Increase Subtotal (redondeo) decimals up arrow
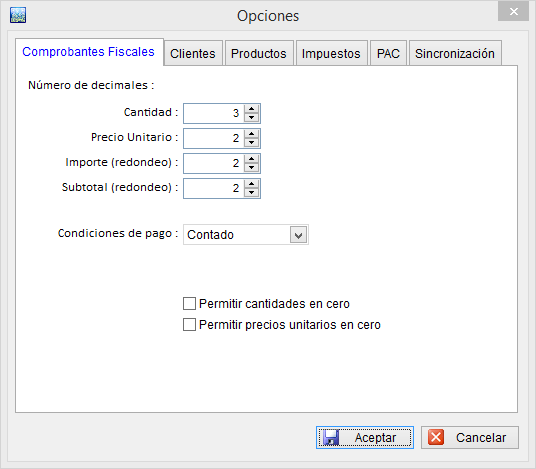This screenshot has height=469, width=536. (252, 184)
